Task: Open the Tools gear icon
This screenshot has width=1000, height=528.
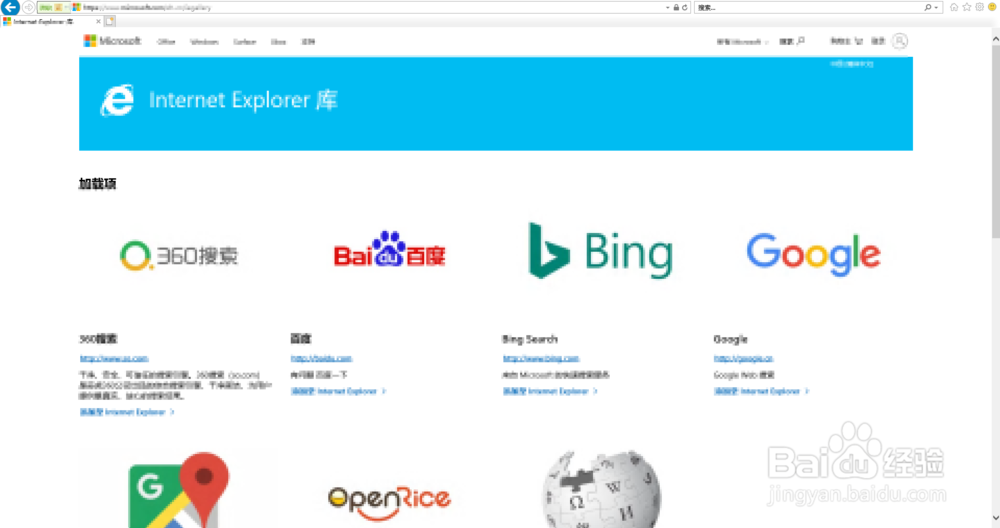Action: pos(980,7)
